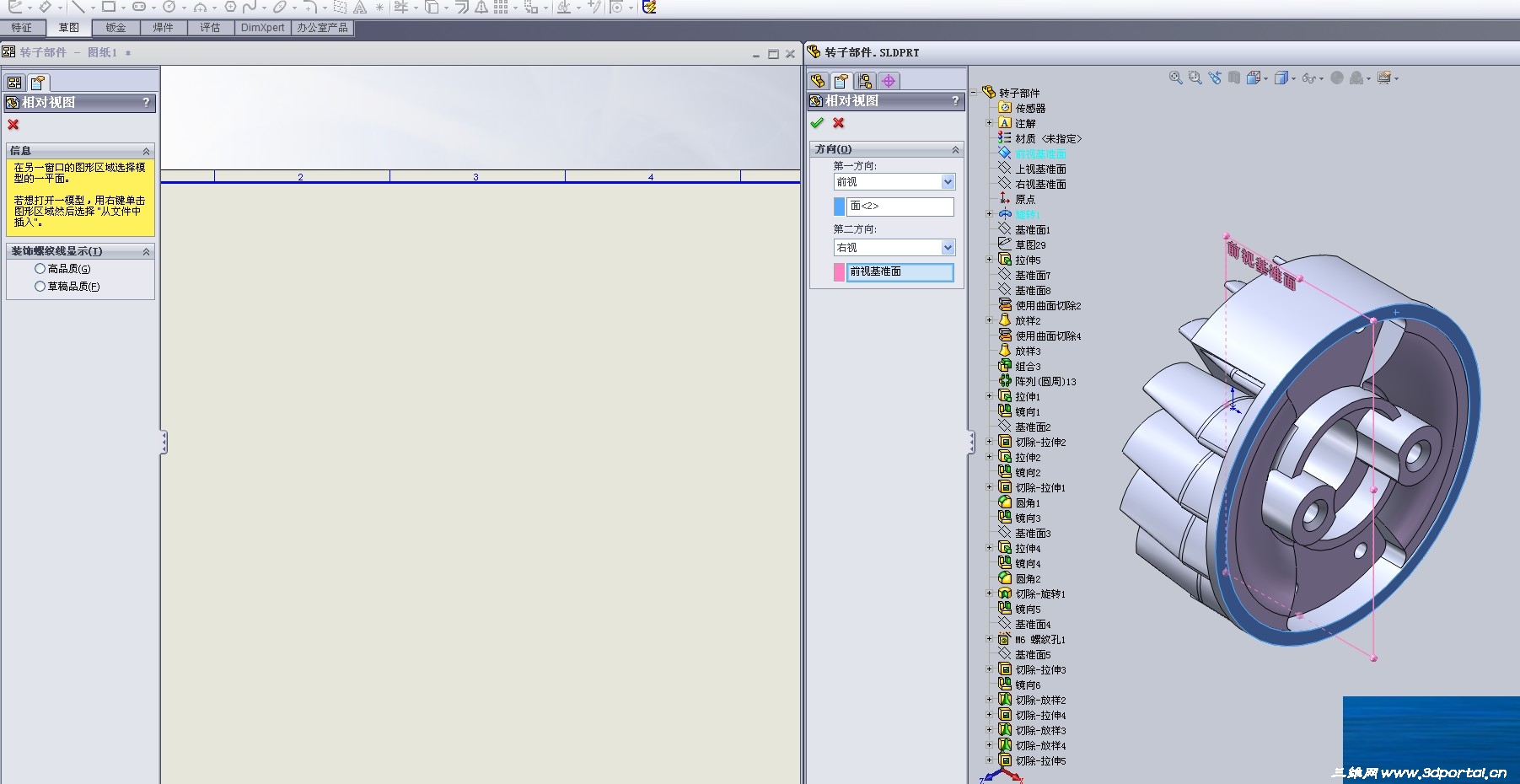Viewport: 1520px width, 784px height.
Task: Open PropertyManager tab in part window
Action: 841,81
